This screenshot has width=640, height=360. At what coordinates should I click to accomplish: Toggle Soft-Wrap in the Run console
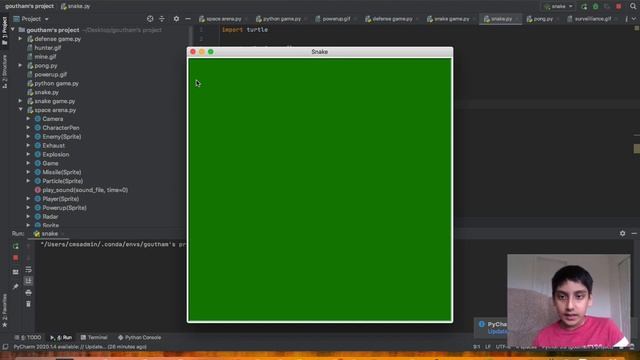[28, 269]
